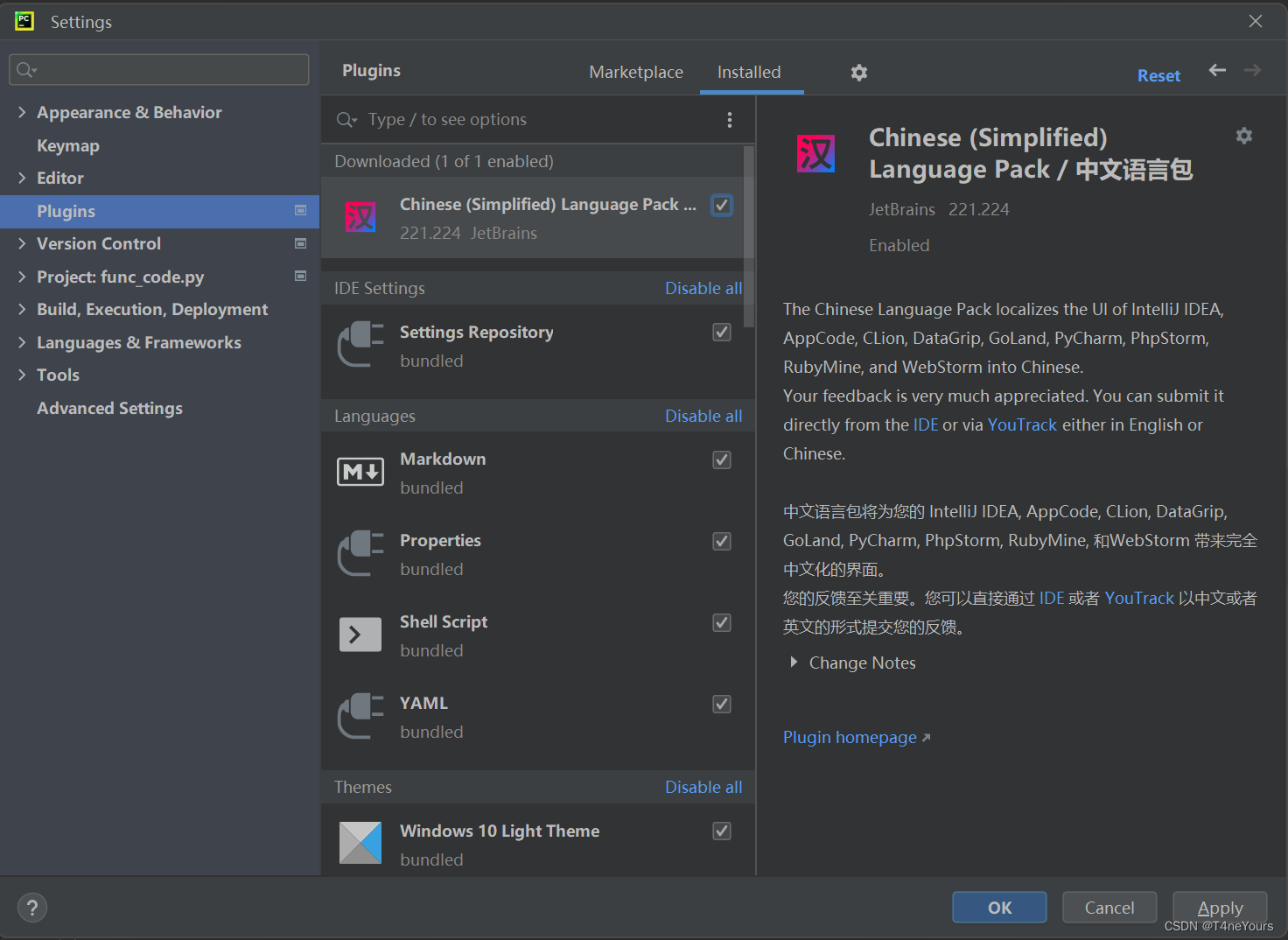1288x940 pixels.
Task: Expand Project: func_code.py node
Action: 22,277
